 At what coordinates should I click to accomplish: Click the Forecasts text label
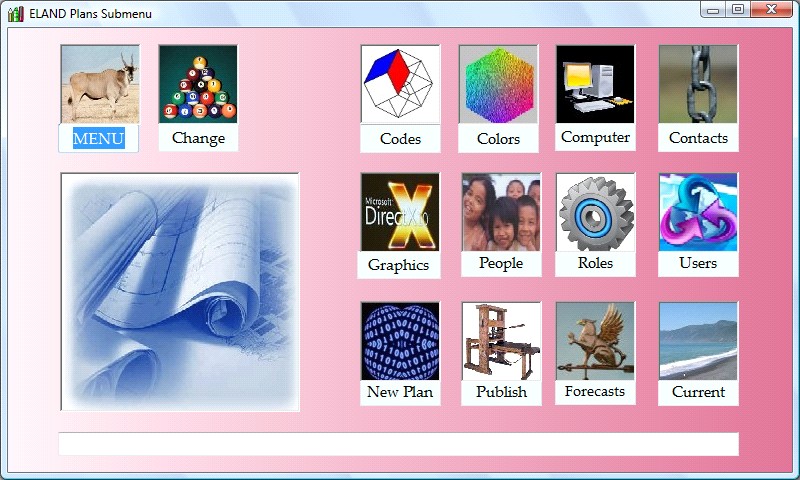pyautogui.click(x=595, y=391)
